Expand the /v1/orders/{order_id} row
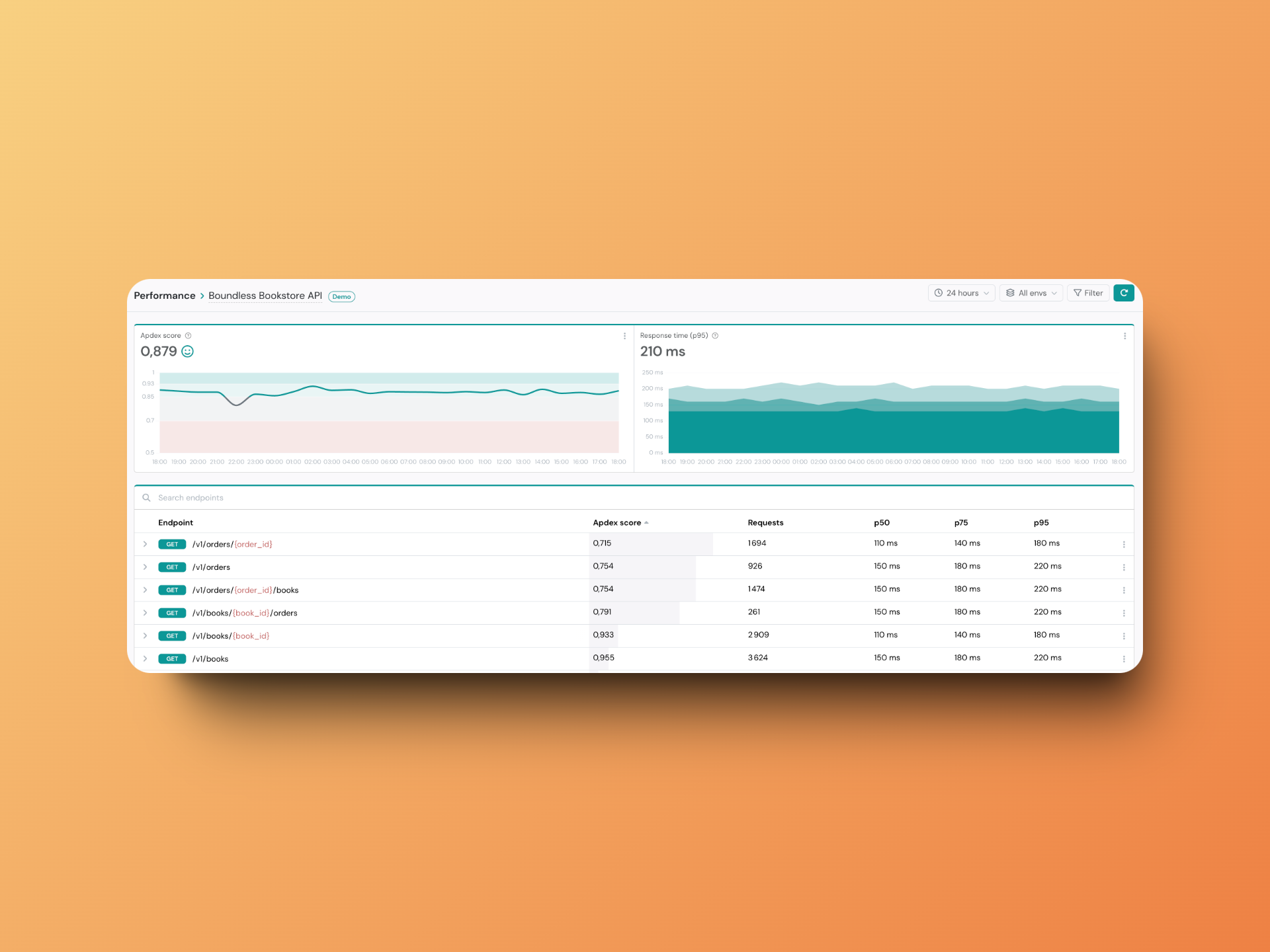The width and height of the screenshot is (1270, 952). 146,544
